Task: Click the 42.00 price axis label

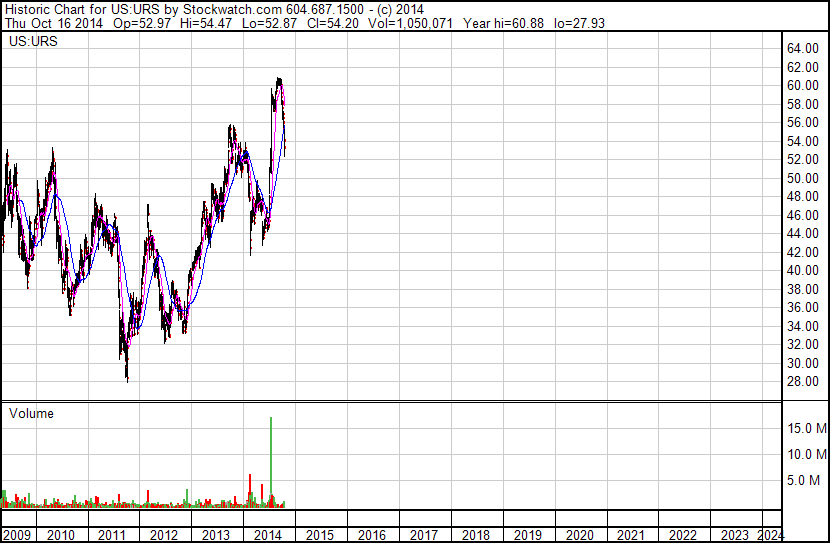Action: (x=803, y=252)
